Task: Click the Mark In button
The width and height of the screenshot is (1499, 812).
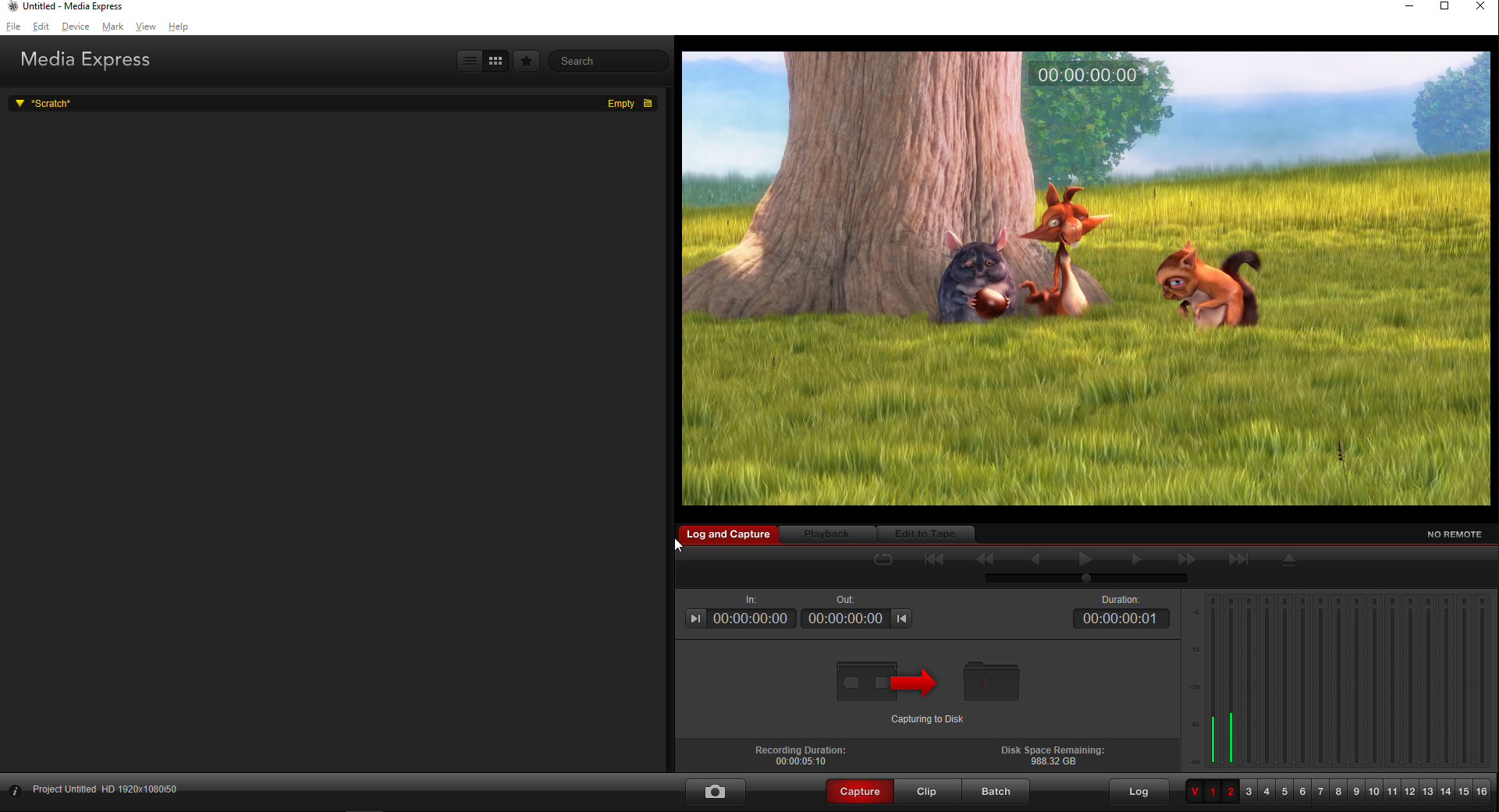Action: pyautogui.click(x=695, y=619)
